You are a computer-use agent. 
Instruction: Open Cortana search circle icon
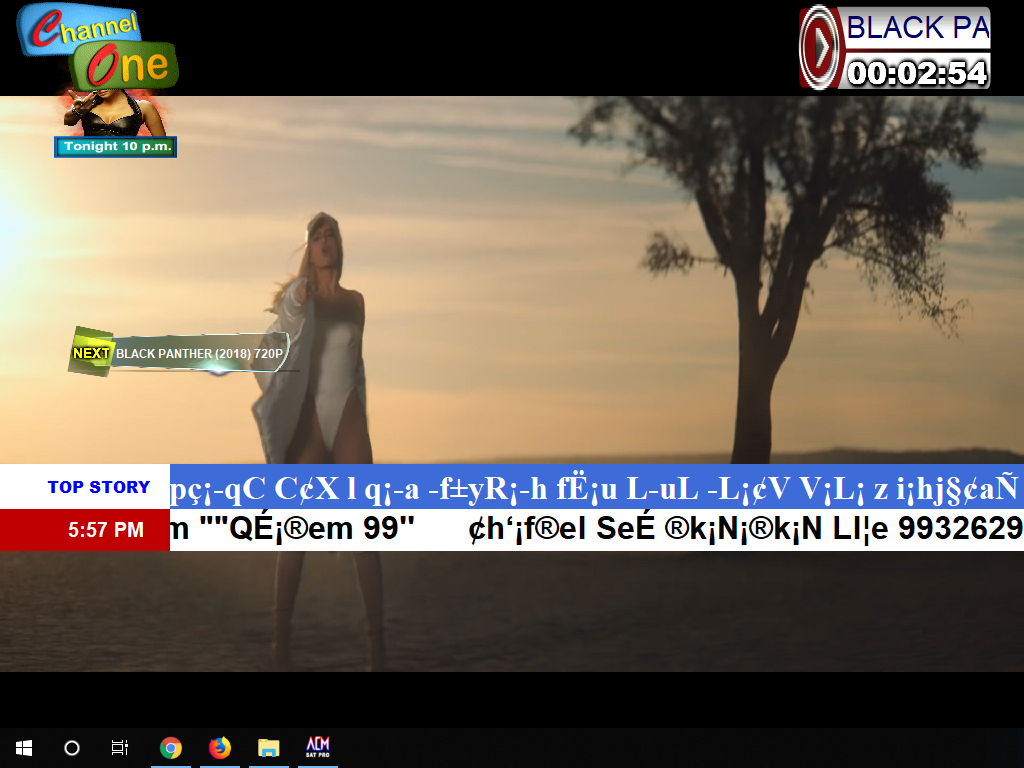click(72, 748)
